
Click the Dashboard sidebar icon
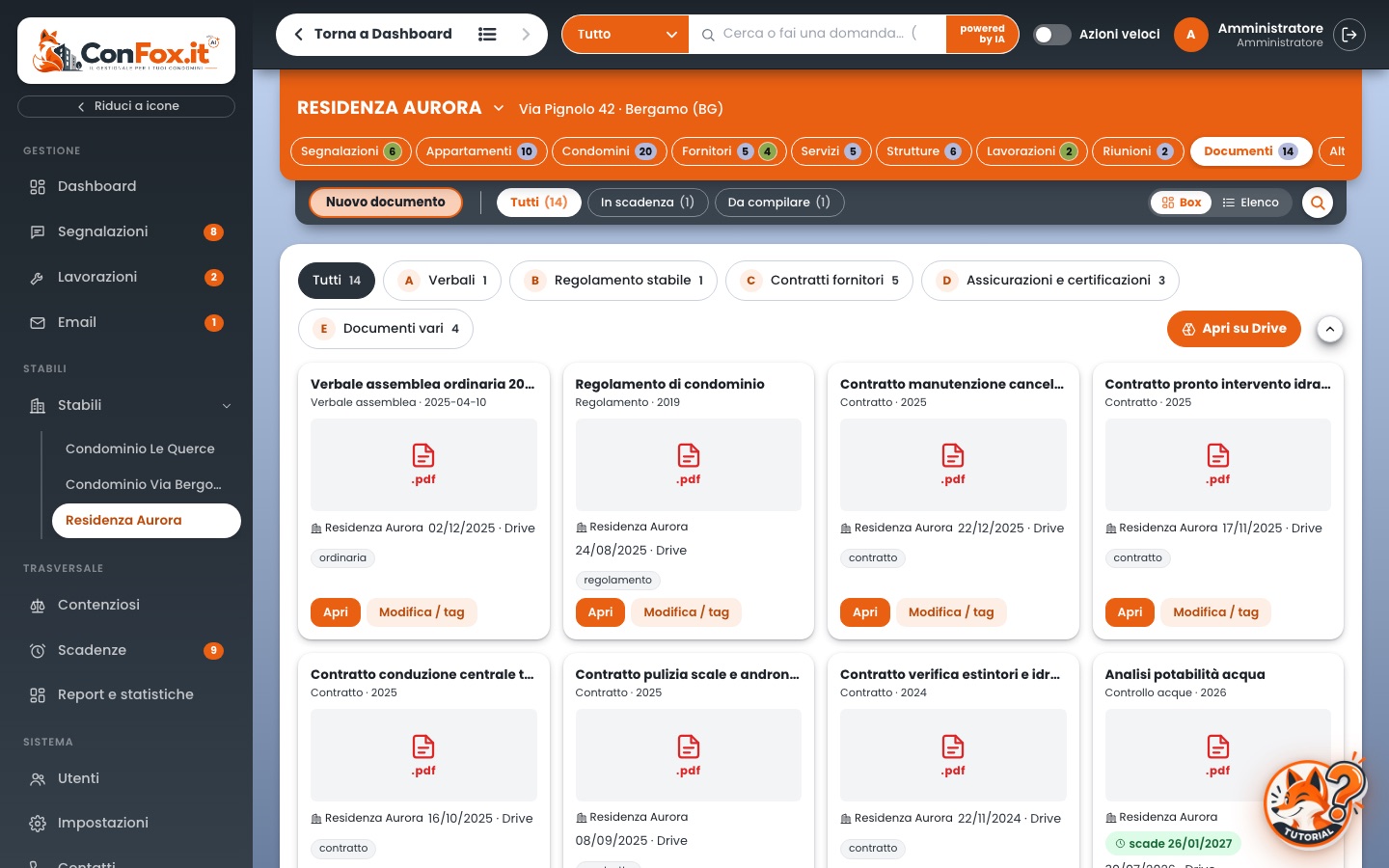click(38, 187)
